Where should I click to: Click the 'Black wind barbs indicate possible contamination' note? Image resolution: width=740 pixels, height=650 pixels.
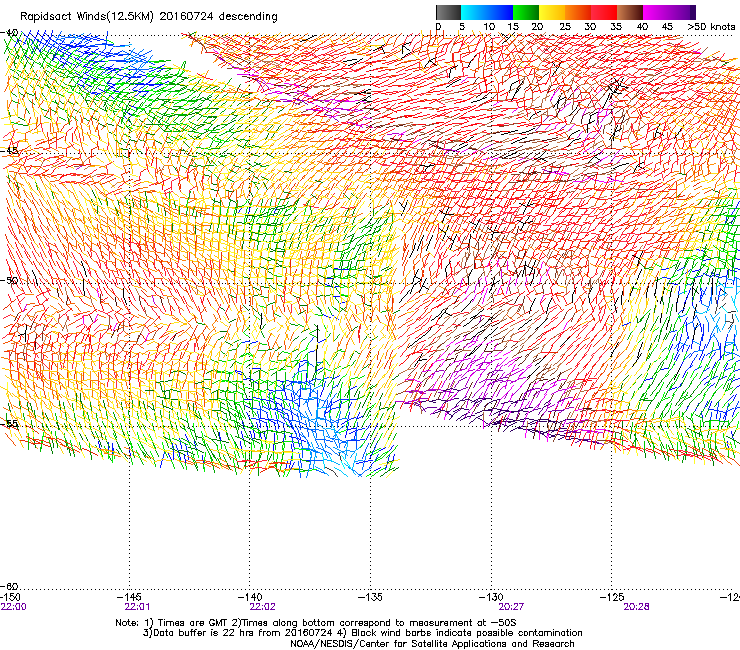coord(467,633)
